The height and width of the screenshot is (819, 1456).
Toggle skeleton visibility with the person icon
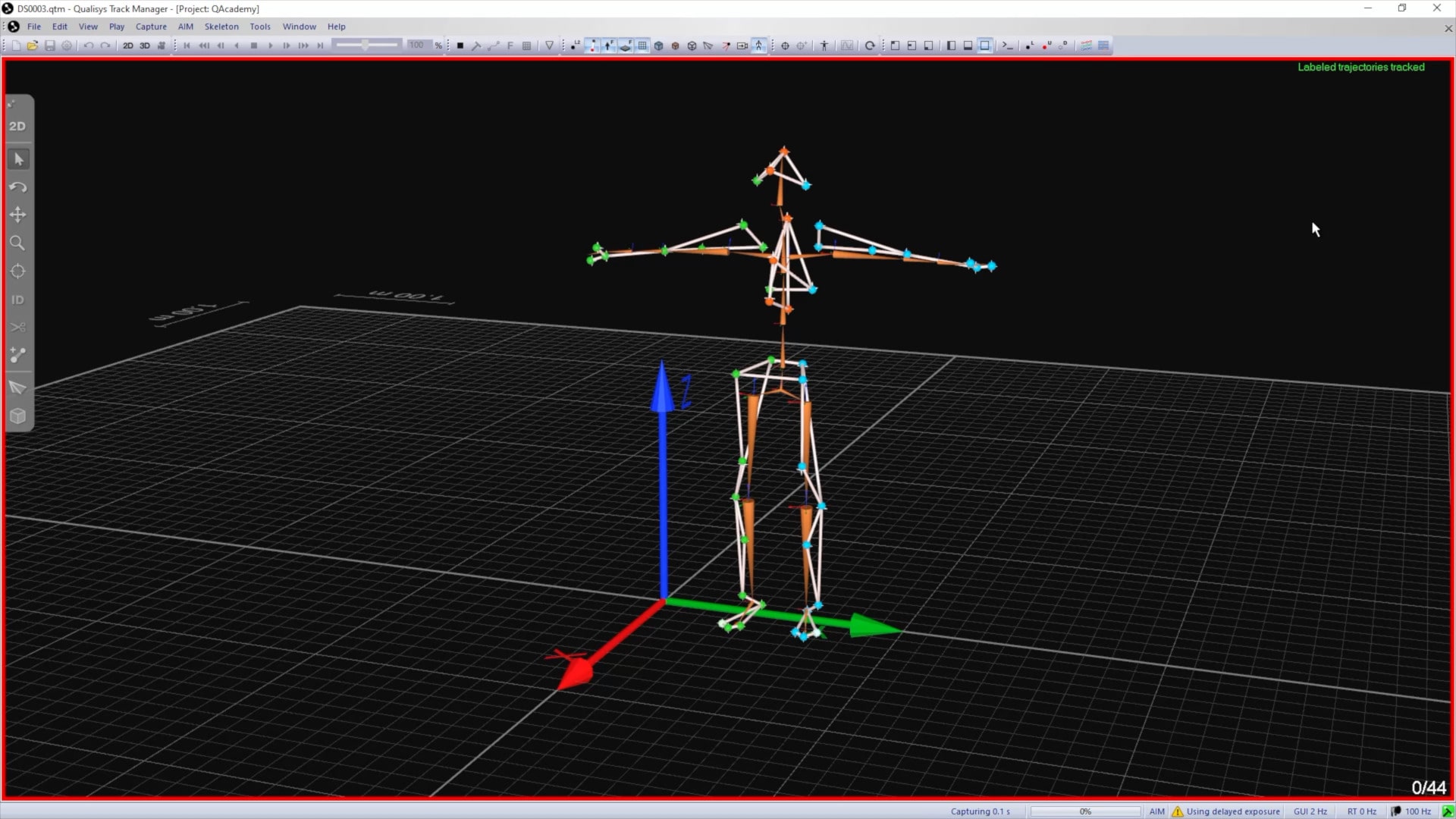click(x=760, y=45)
